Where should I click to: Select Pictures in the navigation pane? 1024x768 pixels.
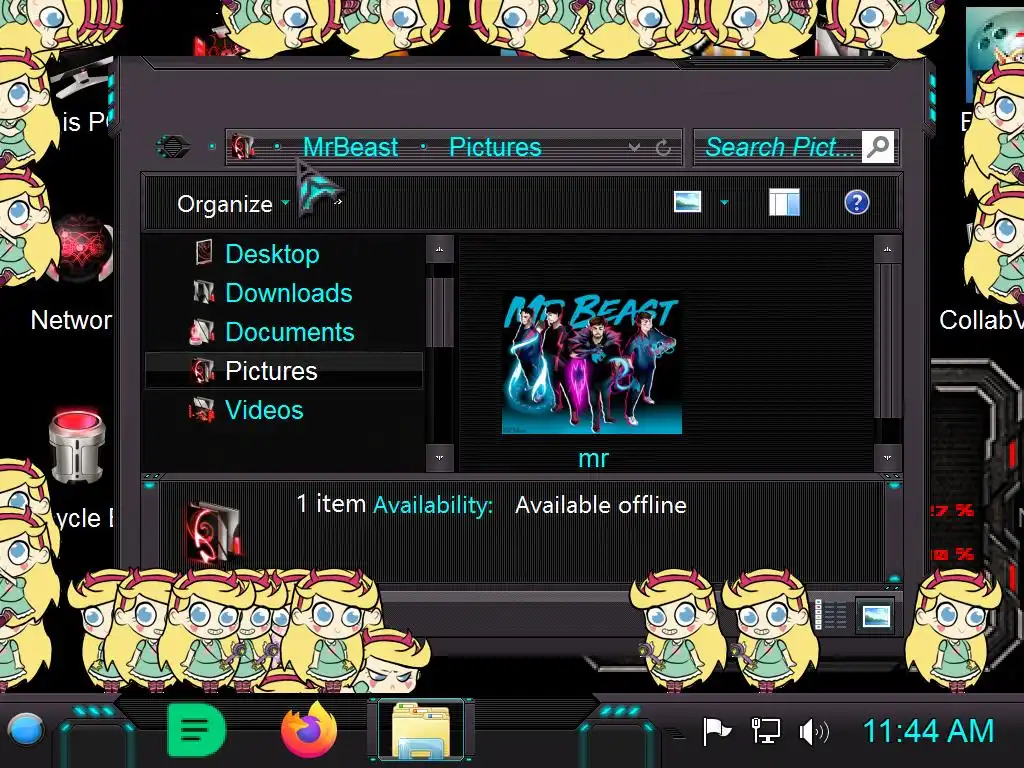click(x=283, y=371)
